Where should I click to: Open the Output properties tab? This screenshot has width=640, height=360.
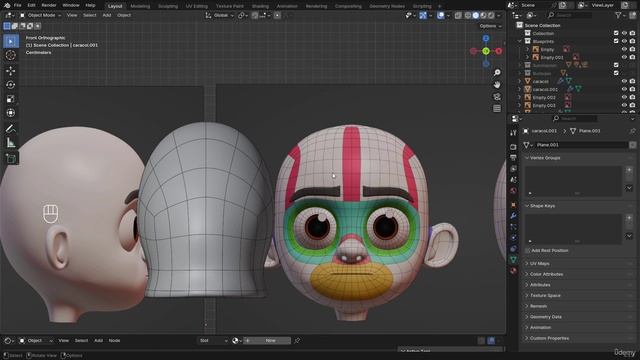coord(513,158)
